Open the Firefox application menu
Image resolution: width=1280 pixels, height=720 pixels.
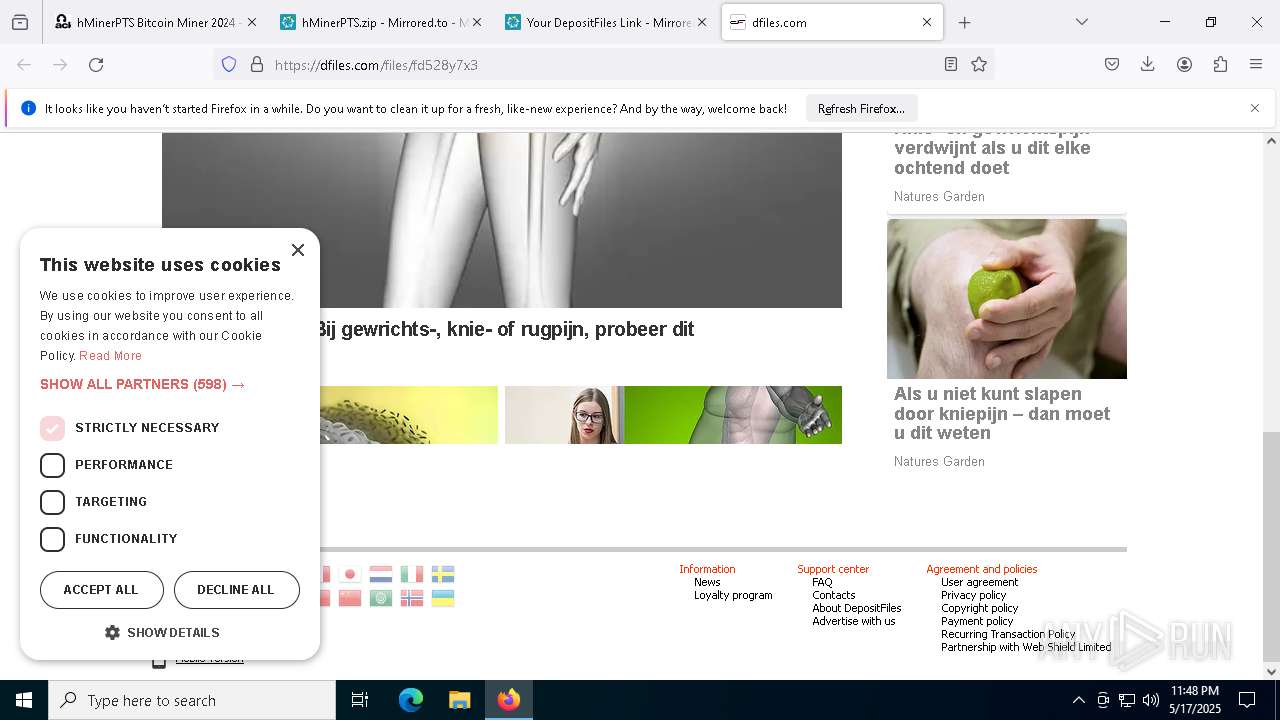[x=1256, y=65]
